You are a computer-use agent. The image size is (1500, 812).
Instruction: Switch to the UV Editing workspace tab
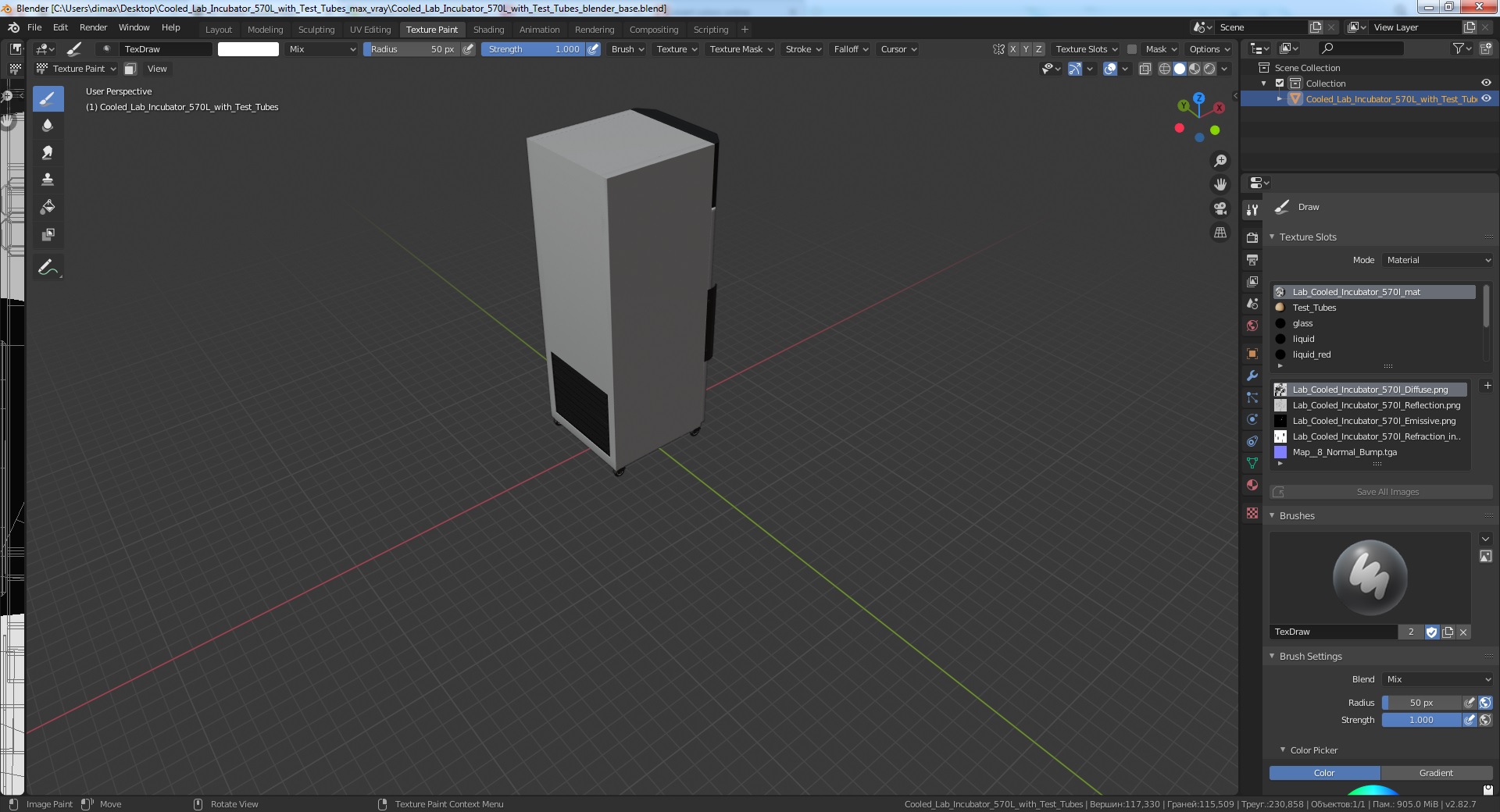click(370, 30)
